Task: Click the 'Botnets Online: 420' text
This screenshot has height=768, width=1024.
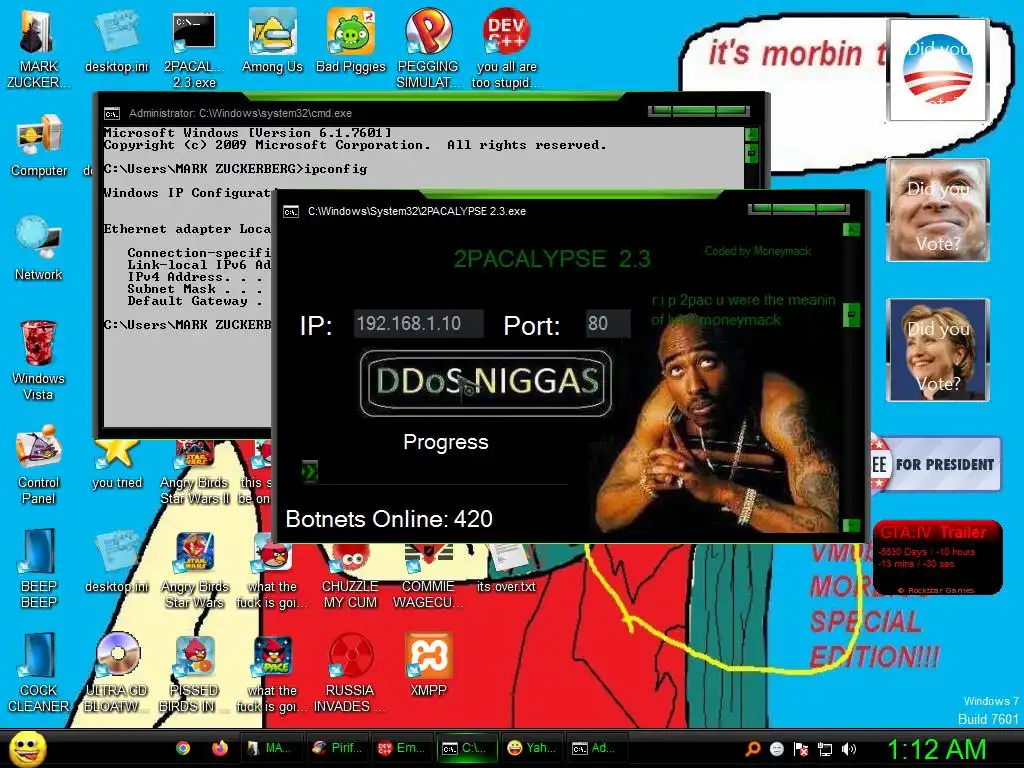Action: click(x=389, y=519)
